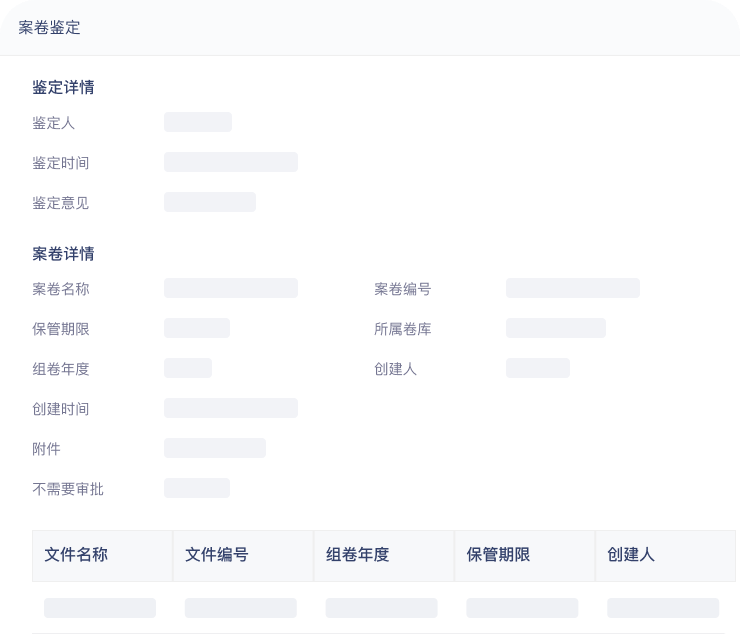The height and width of the screenshot is (640, 740).
Task: Click the 组卷年度 detail value
Action: [188, 368]
